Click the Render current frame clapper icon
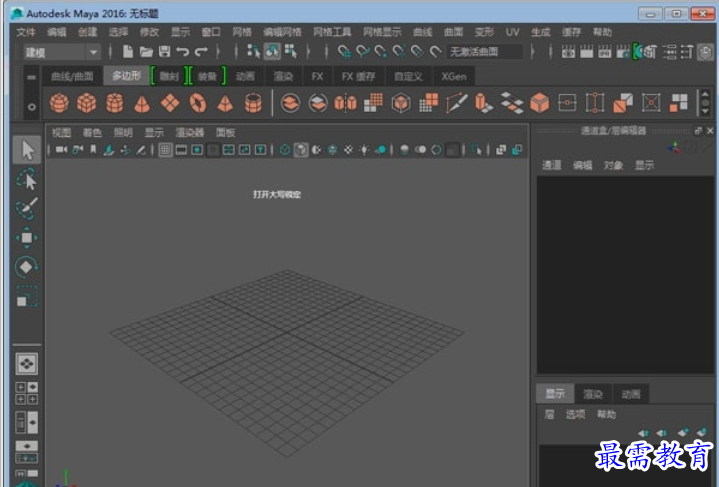Viewport: 719px width, 487px height. [586, 51]
